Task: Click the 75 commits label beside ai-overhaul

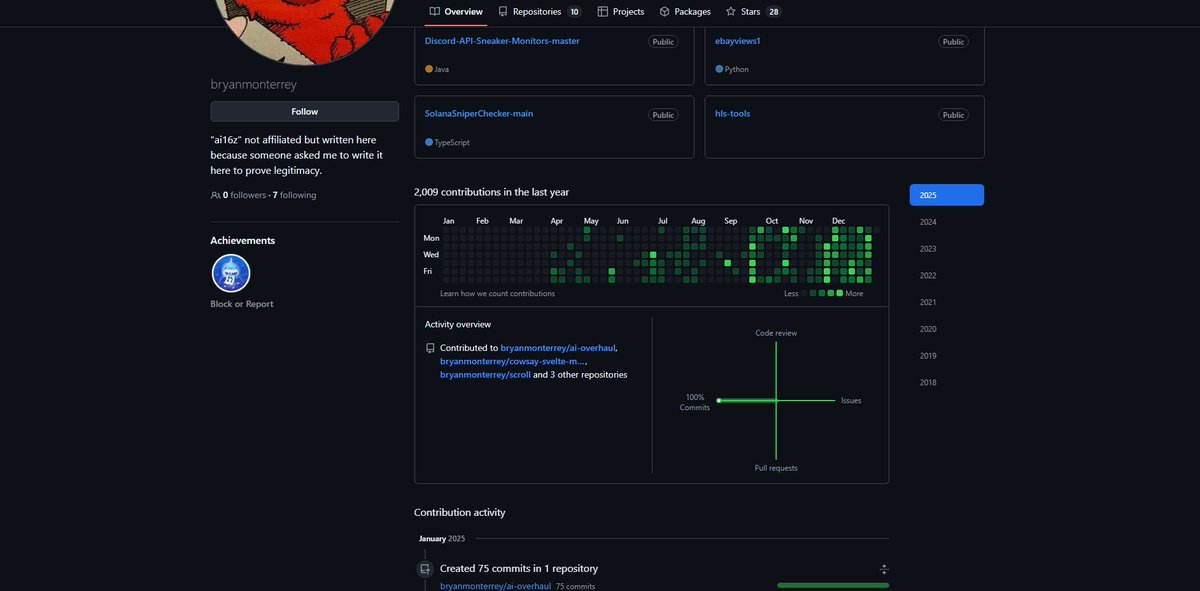Action: 575,586
